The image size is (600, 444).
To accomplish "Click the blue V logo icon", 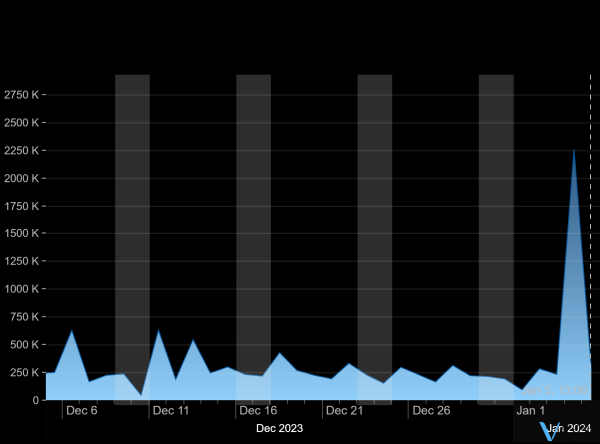I will (x=547, y=431).
